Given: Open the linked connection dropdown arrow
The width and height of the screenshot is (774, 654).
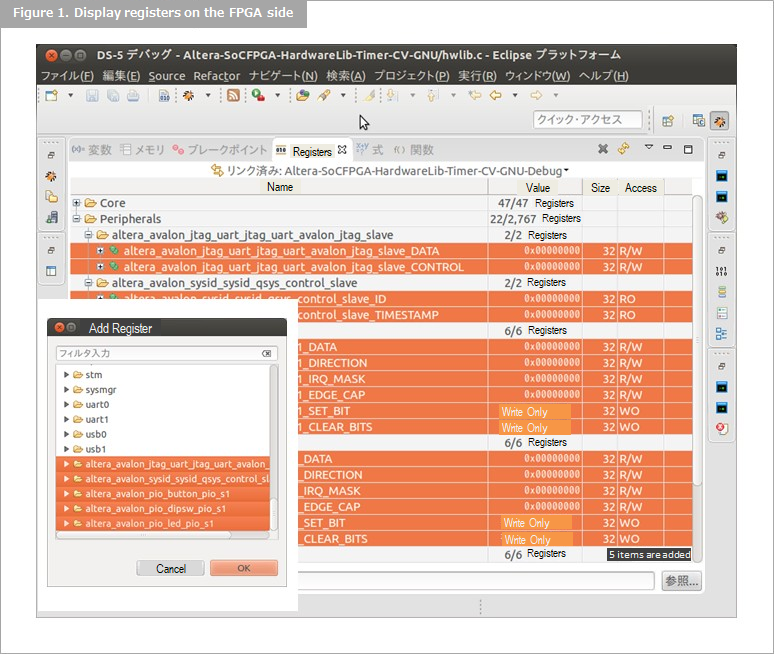Looking at the screenshot, I should tap(566, 170).
